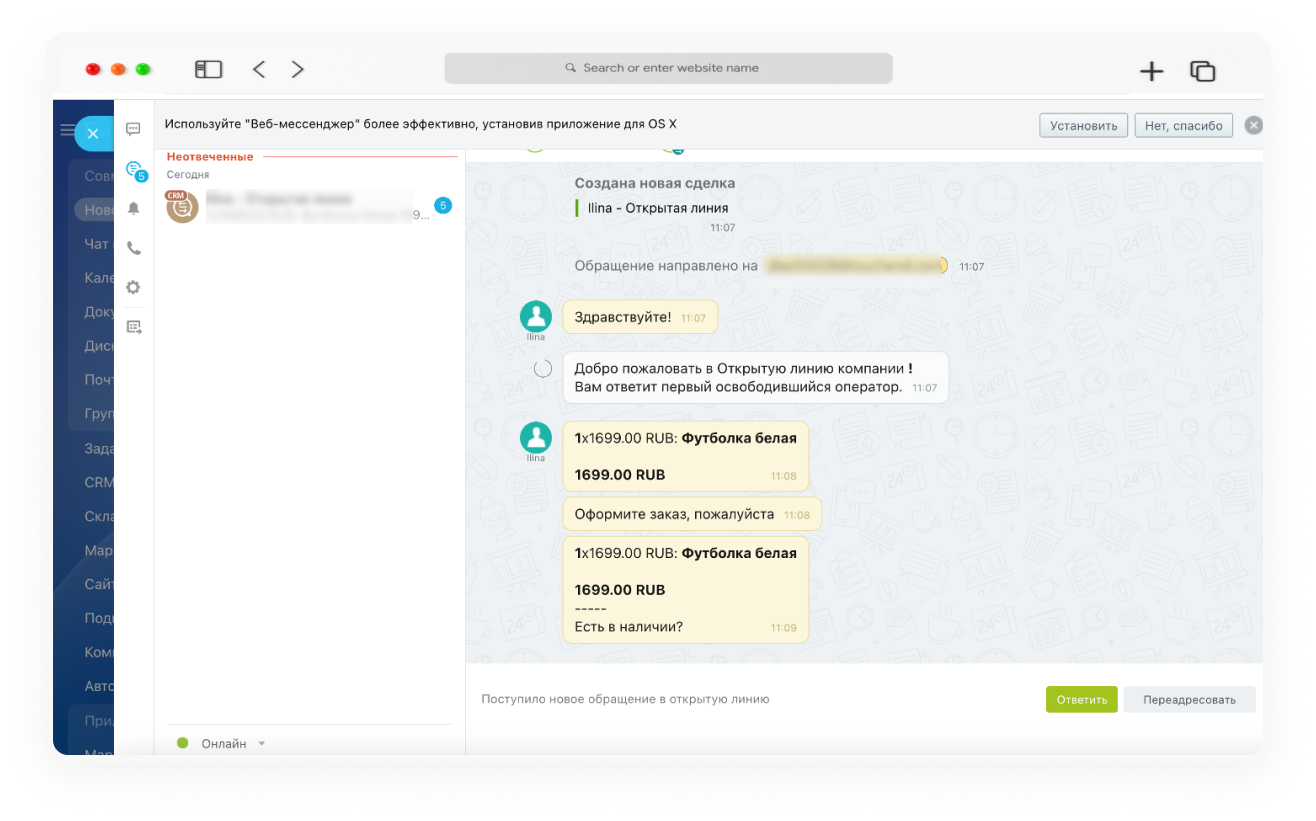Select the "Здравствуйте!" message bubble
This screenshot has width=1316, height=821.
(x=640, y=317)
